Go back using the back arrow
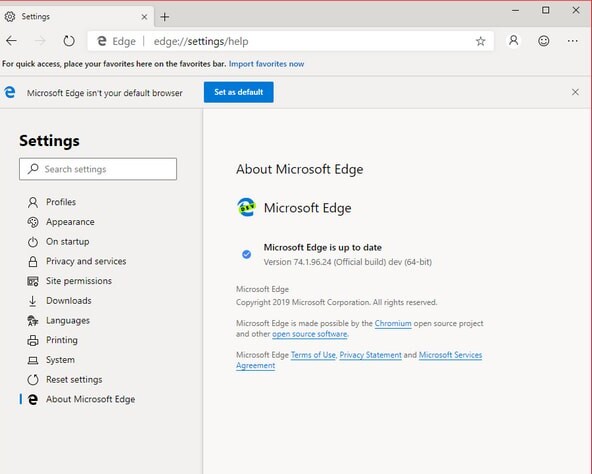Viewport: 592px width, 474px height. click(x=11, y=41)
